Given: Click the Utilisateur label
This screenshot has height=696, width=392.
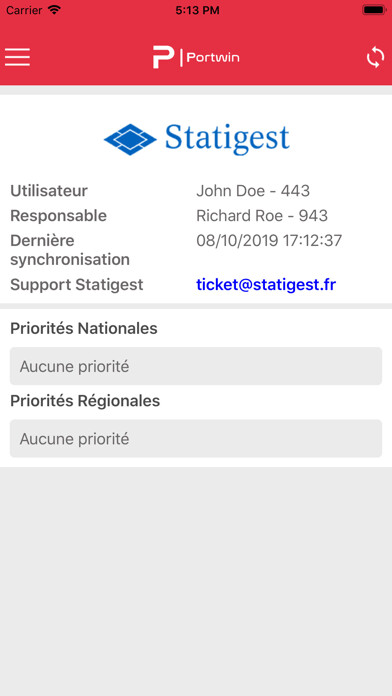Looking at the screenshot, I should (49, 191).
